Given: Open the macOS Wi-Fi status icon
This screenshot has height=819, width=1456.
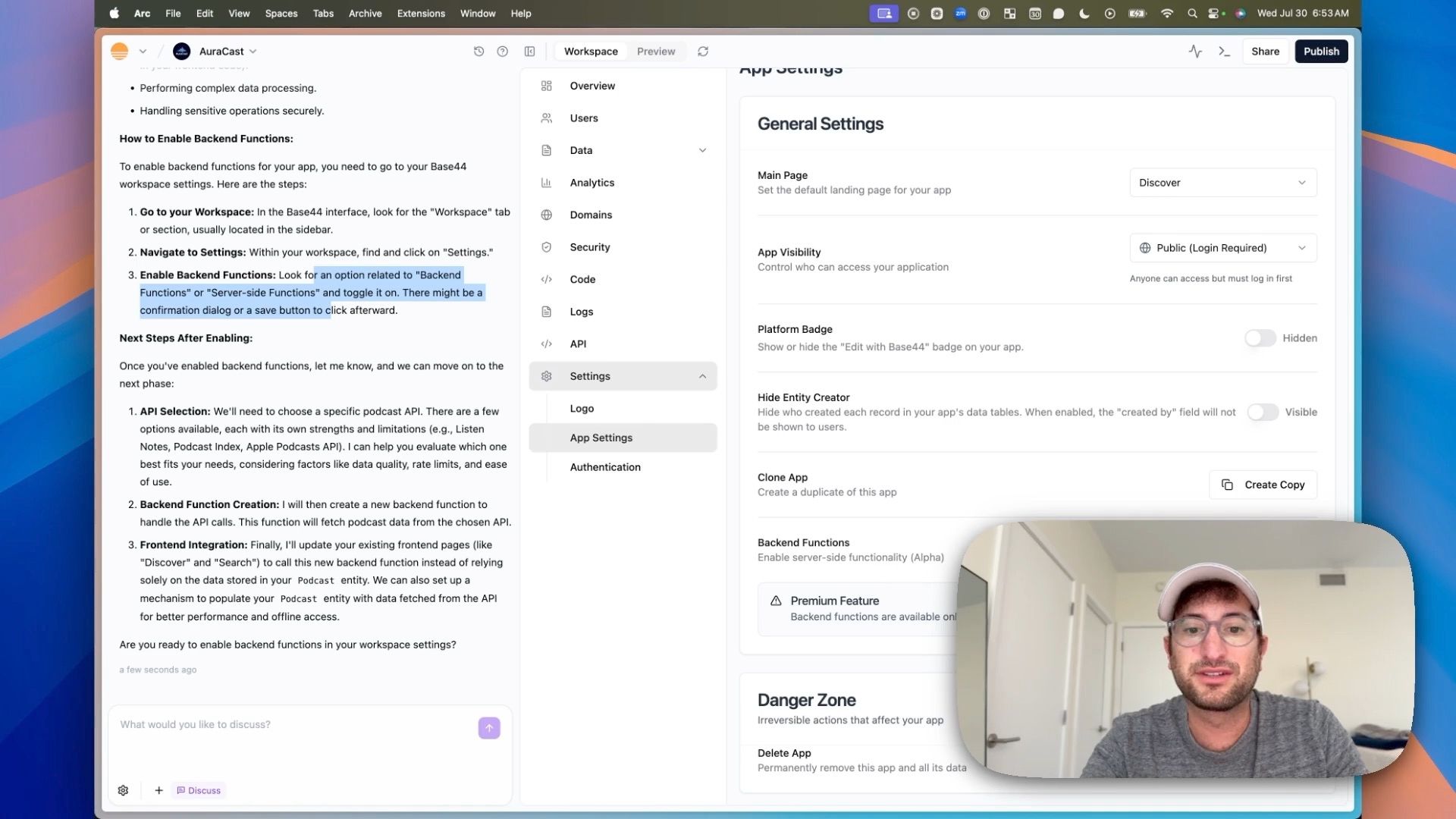Looking at the screenshot, I should [x=1167, y=13].
